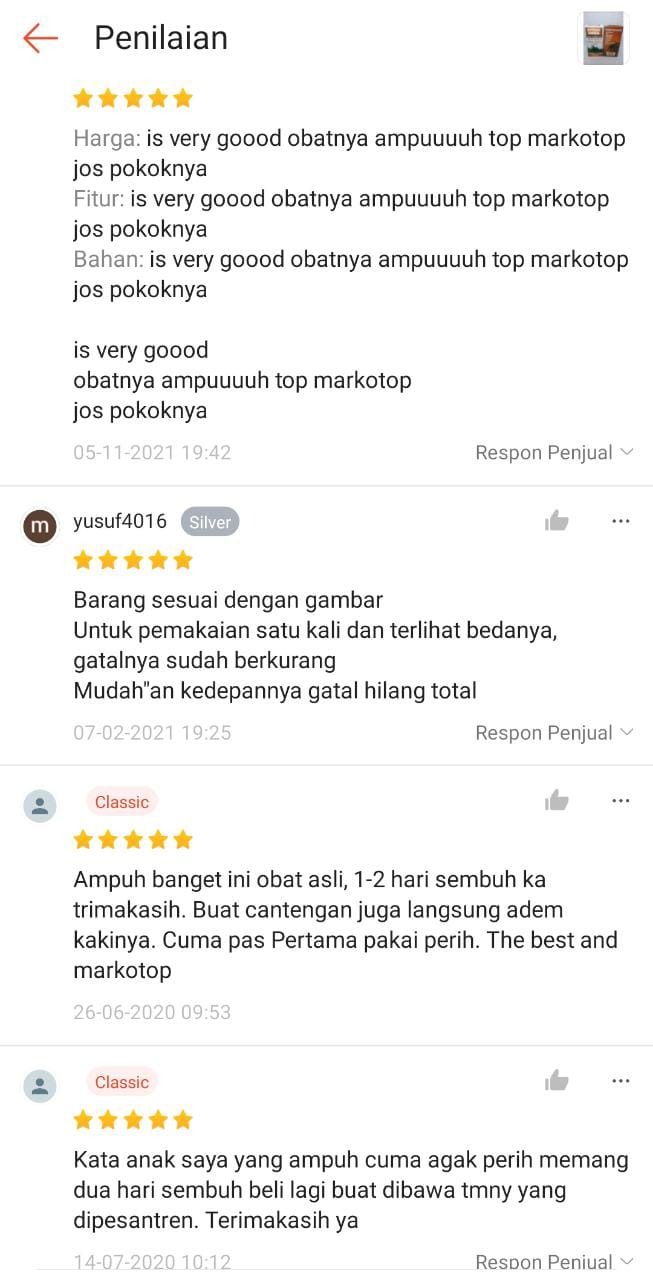Tap Classic badge on pesantren review
This screenshot has width=653, height=1280.
122,1082
